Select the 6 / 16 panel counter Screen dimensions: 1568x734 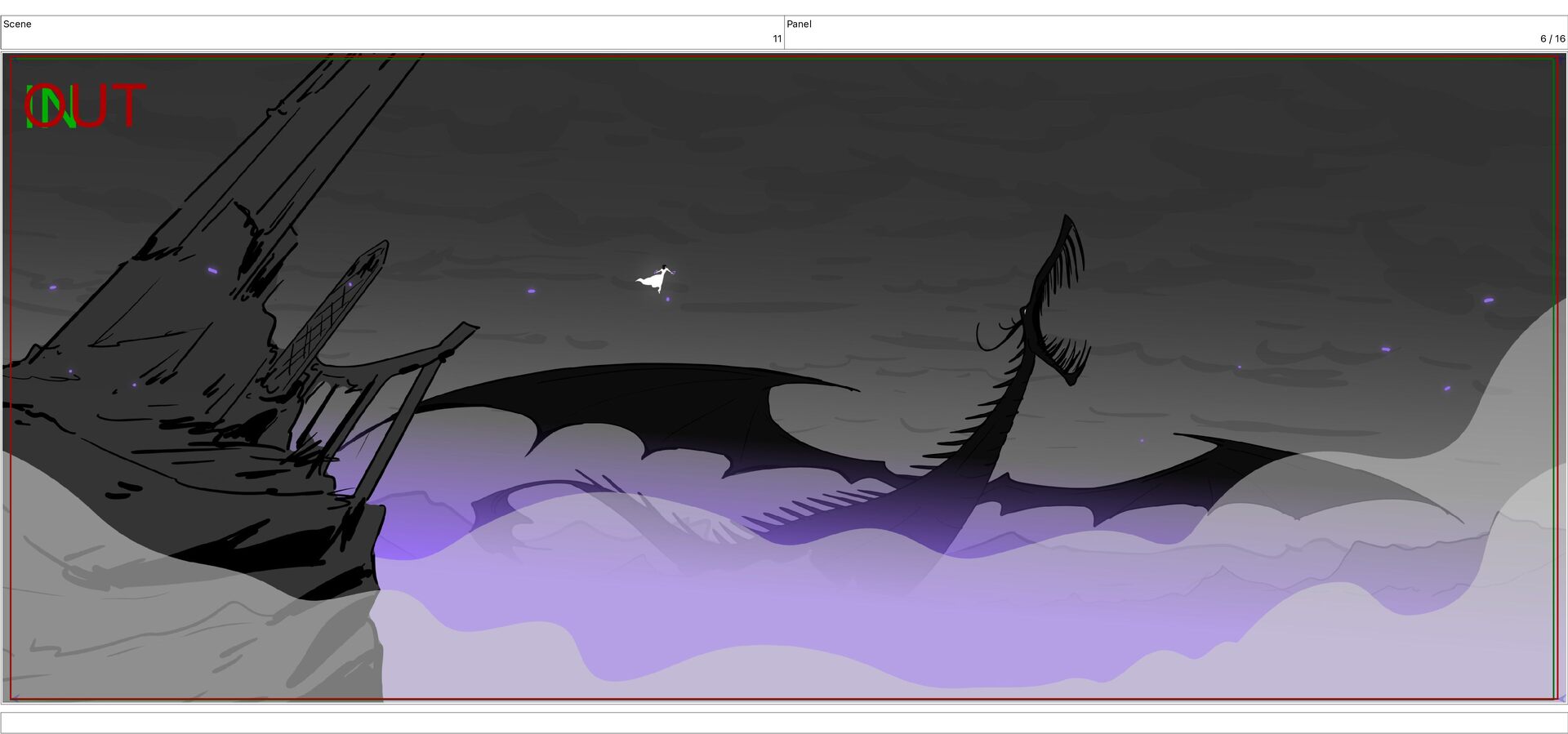1552,38
